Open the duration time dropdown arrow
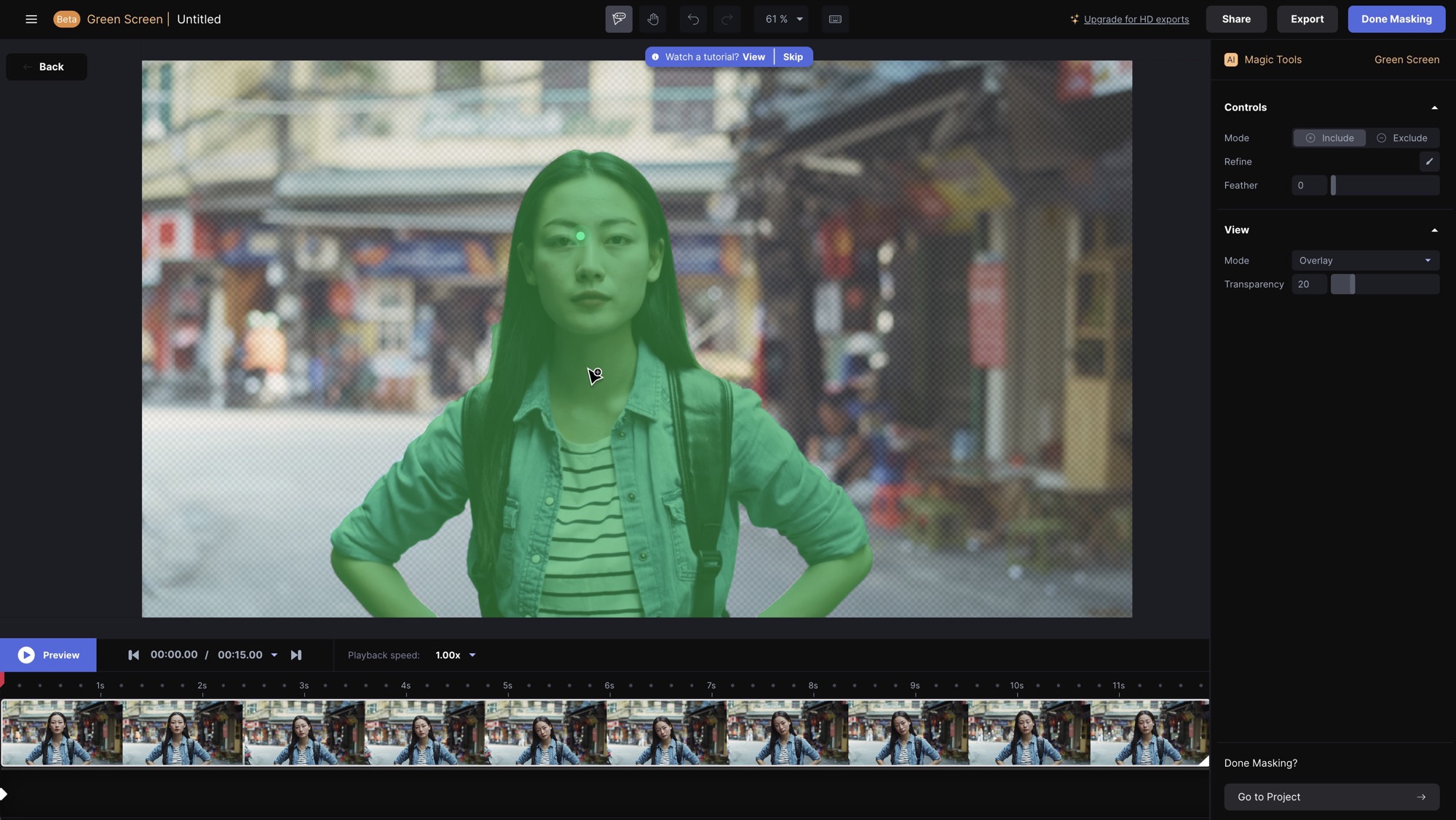The width and height of the screenshot is (1456, 820). pyautogui.click(x=274, y=655)
